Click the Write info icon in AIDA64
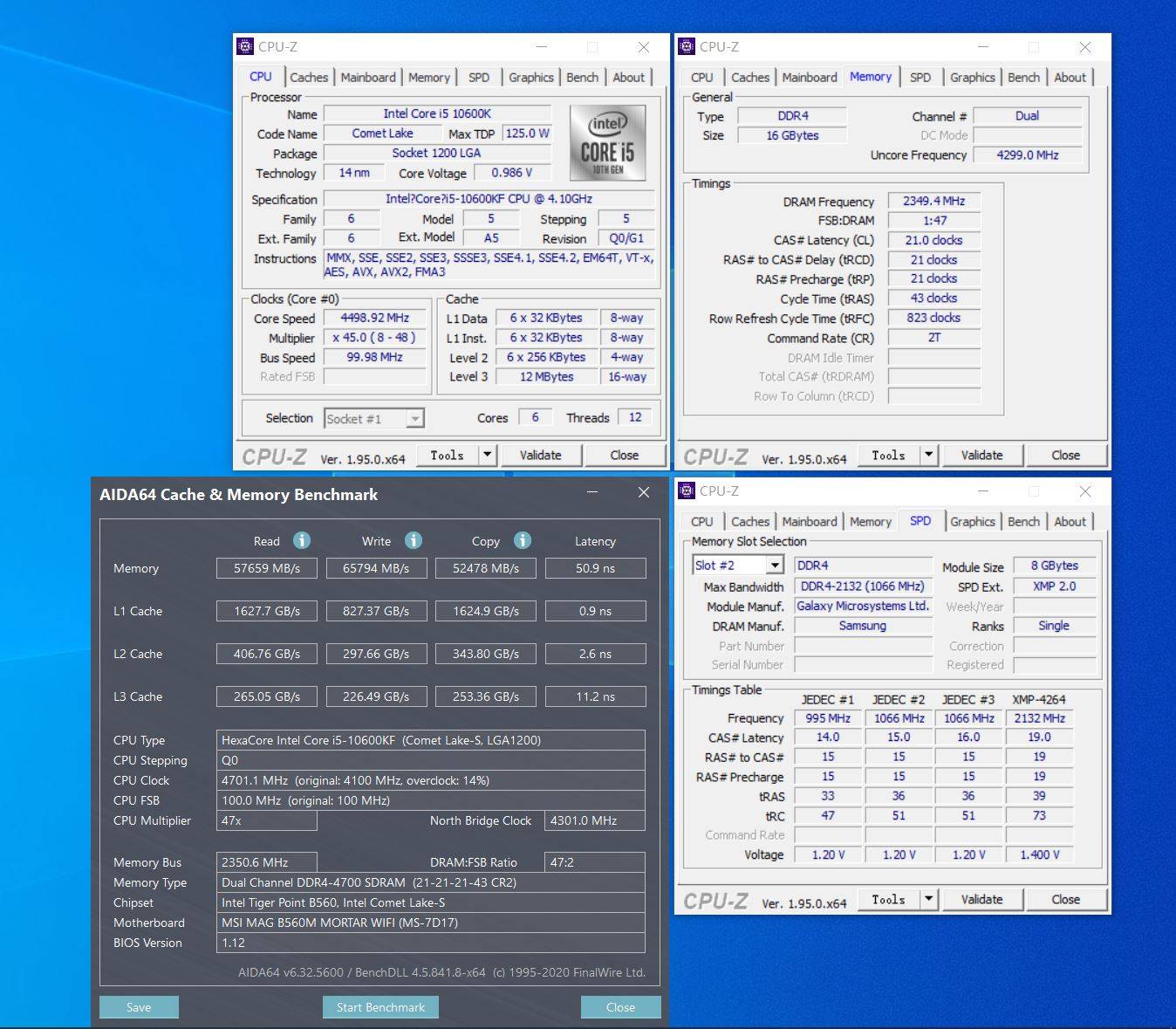Image resolution: width=1176 pixels, height=1029 pixels. [414, 540]
